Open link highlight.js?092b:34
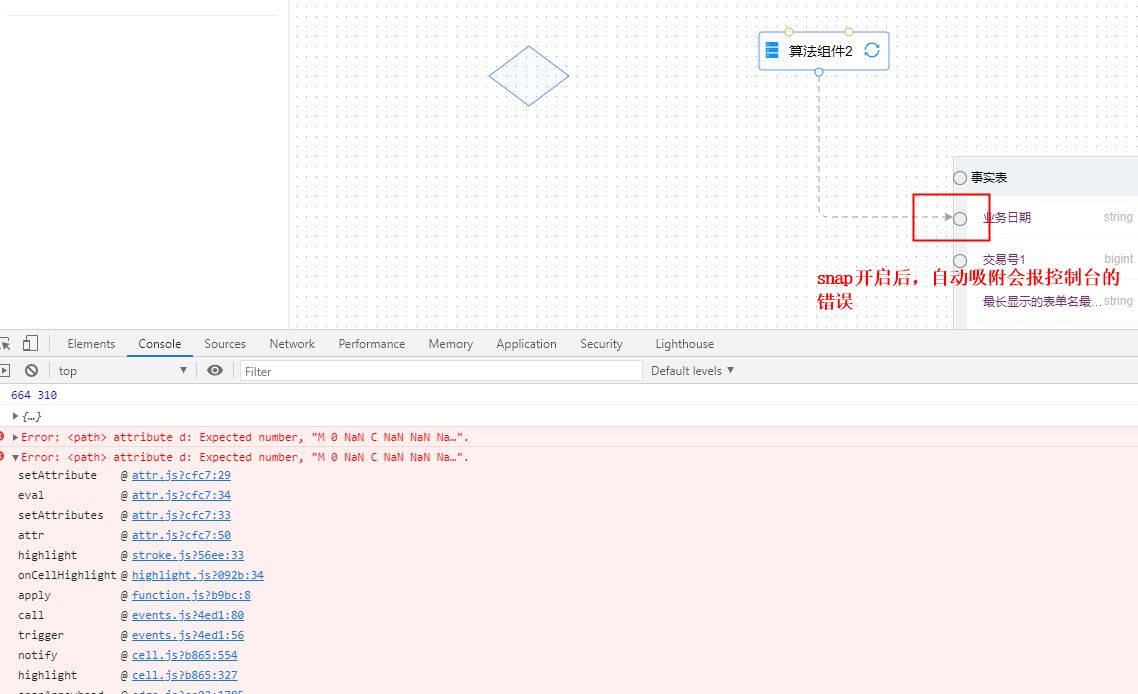 pyautogui.click(x=198, y=575)
